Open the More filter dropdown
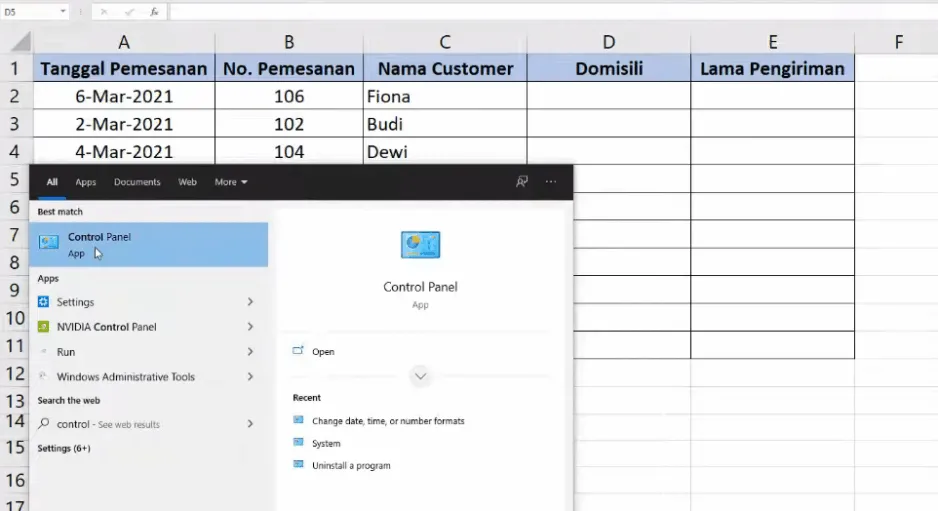 231,182
